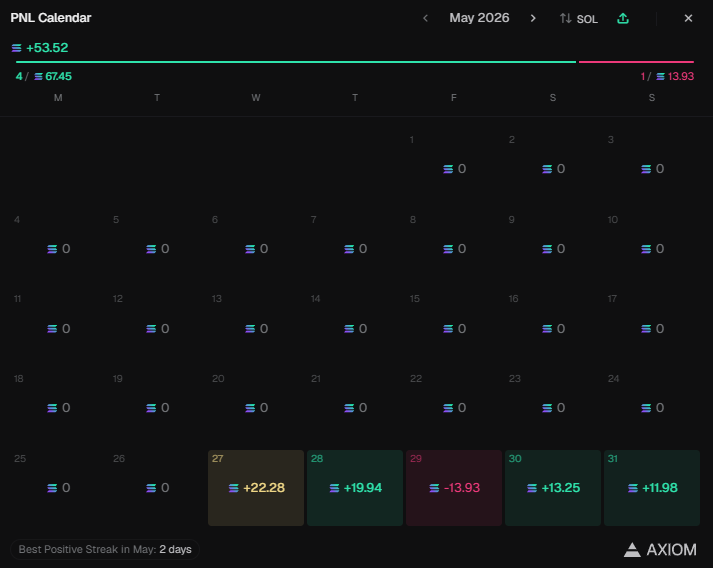Click the May 2026 month label
This screenshot has height=568, width=713.
(479, 18)
